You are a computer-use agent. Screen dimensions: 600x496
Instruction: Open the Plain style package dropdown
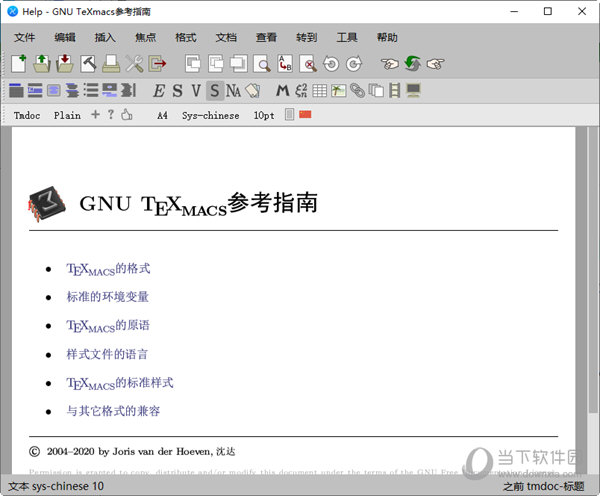coord(67,115)
